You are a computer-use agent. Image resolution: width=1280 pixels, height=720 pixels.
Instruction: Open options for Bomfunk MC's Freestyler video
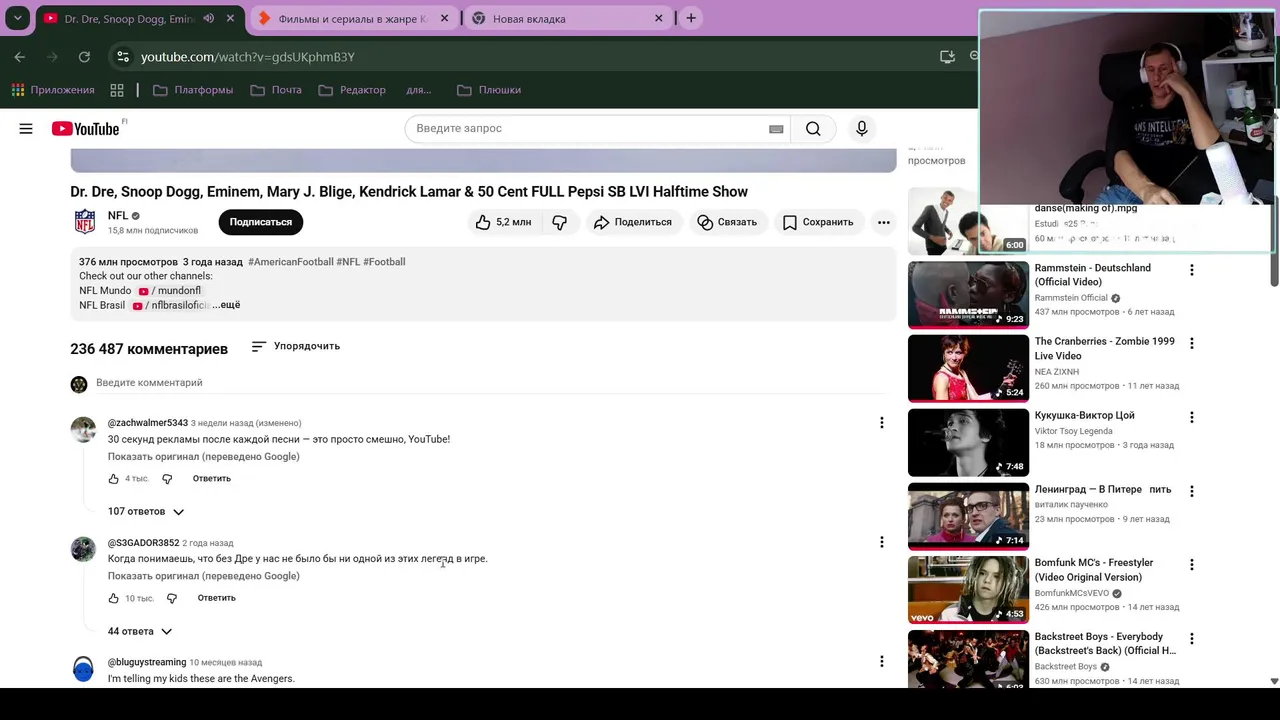tap(1191, 565)
